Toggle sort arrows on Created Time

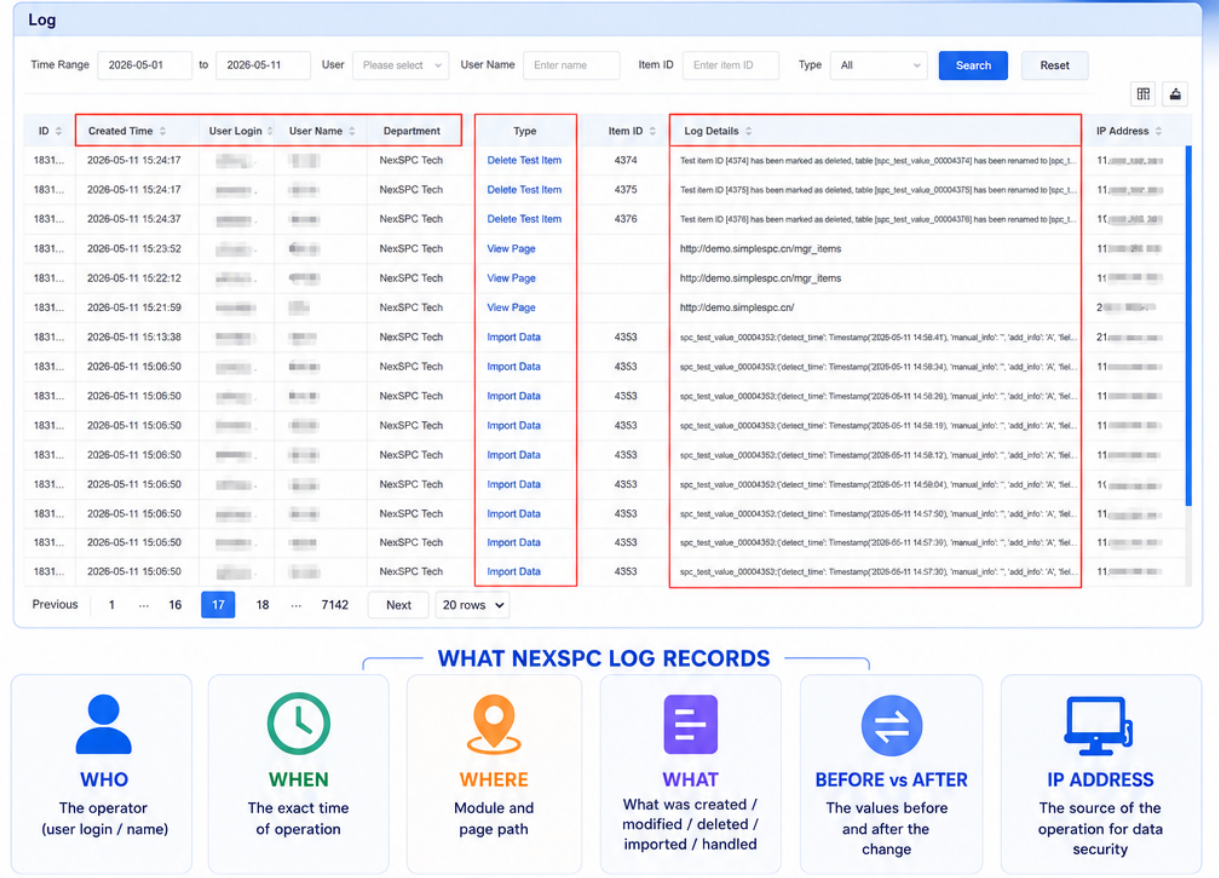[x=162, y=131]
